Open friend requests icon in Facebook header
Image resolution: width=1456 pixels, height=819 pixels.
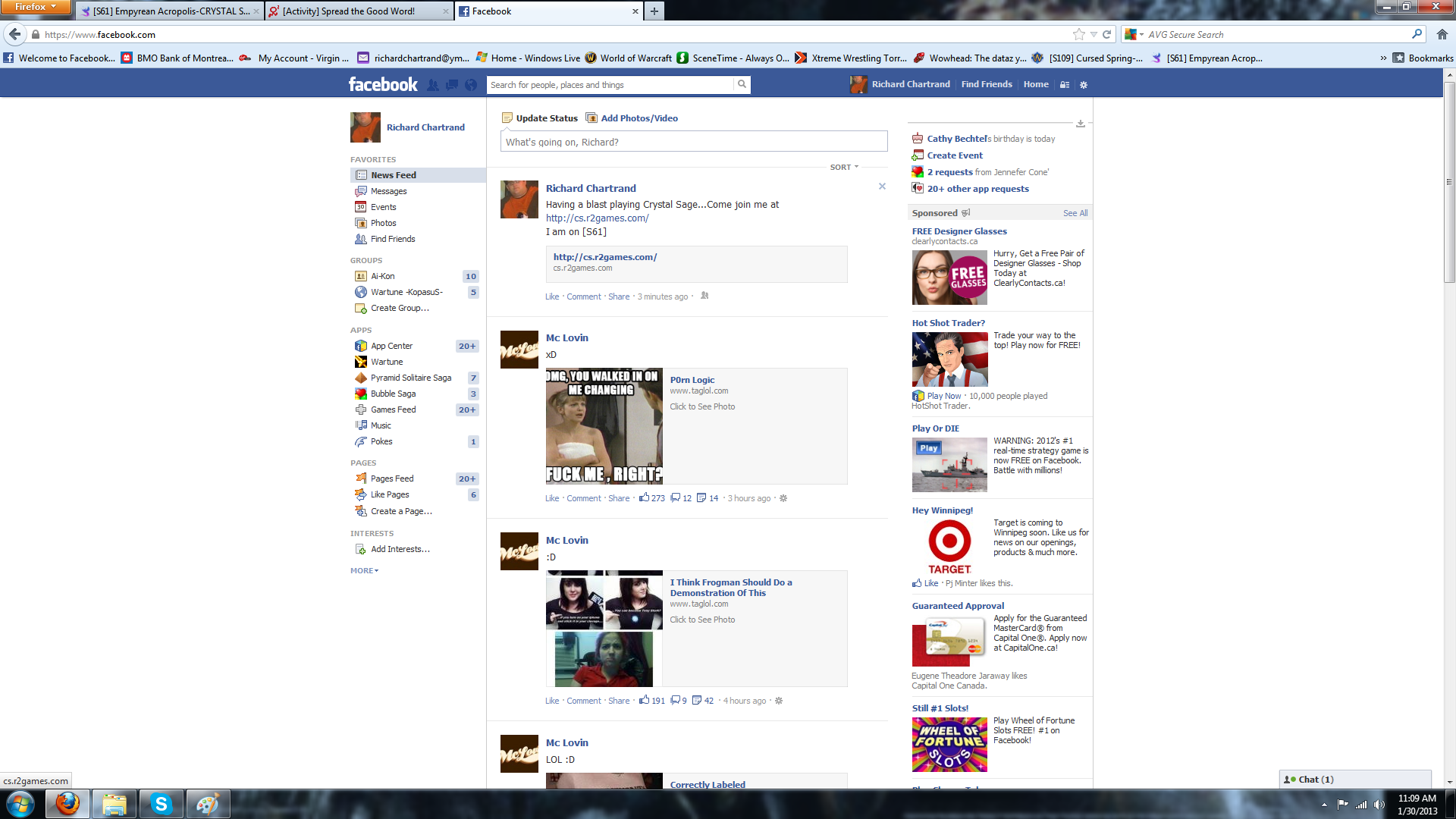pos(433,85)
